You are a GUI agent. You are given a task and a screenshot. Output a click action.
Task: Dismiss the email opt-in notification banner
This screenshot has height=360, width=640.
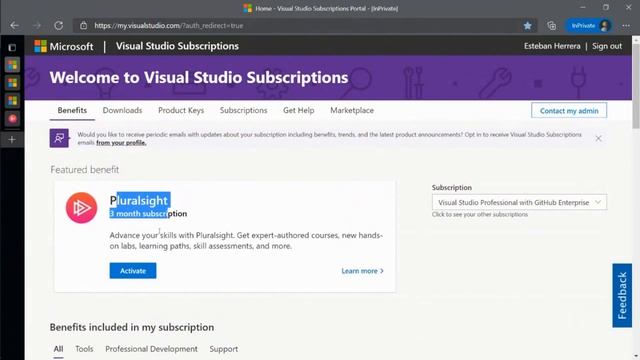pos(598,138)
